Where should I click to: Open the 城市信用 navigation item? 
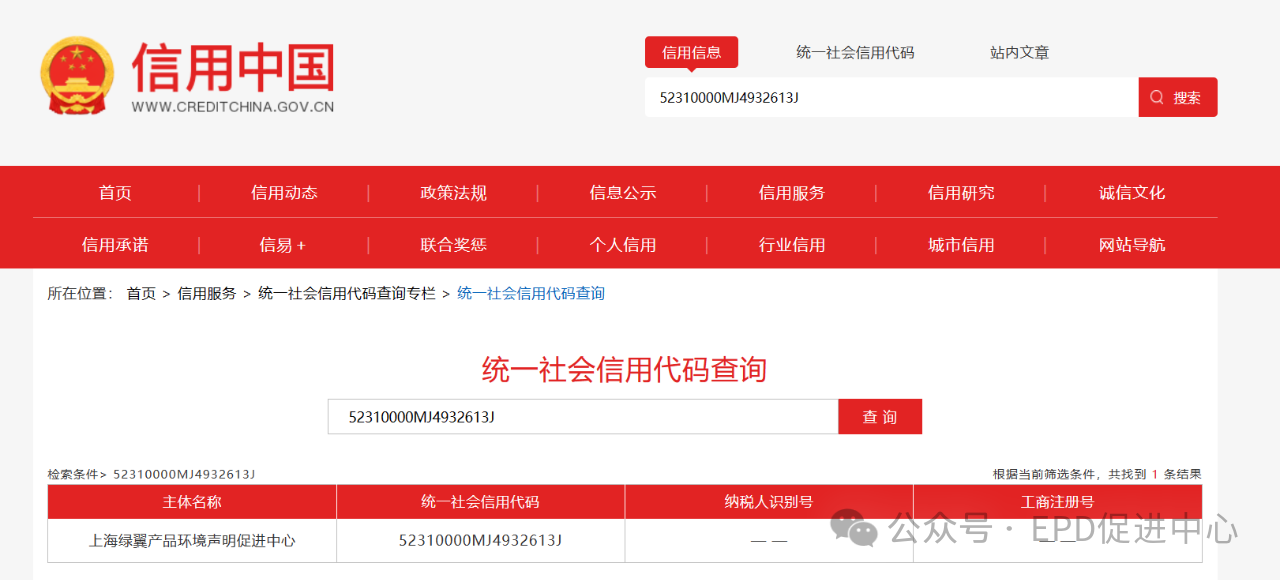(x=961, y=245)
